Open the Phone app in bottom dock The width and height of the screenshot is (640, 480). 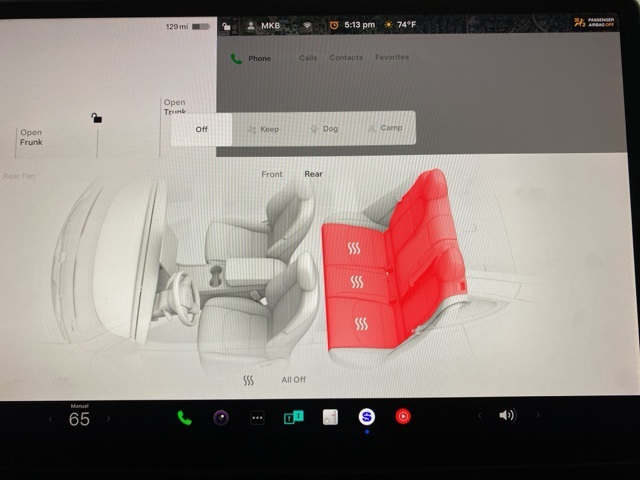point(184,417)
